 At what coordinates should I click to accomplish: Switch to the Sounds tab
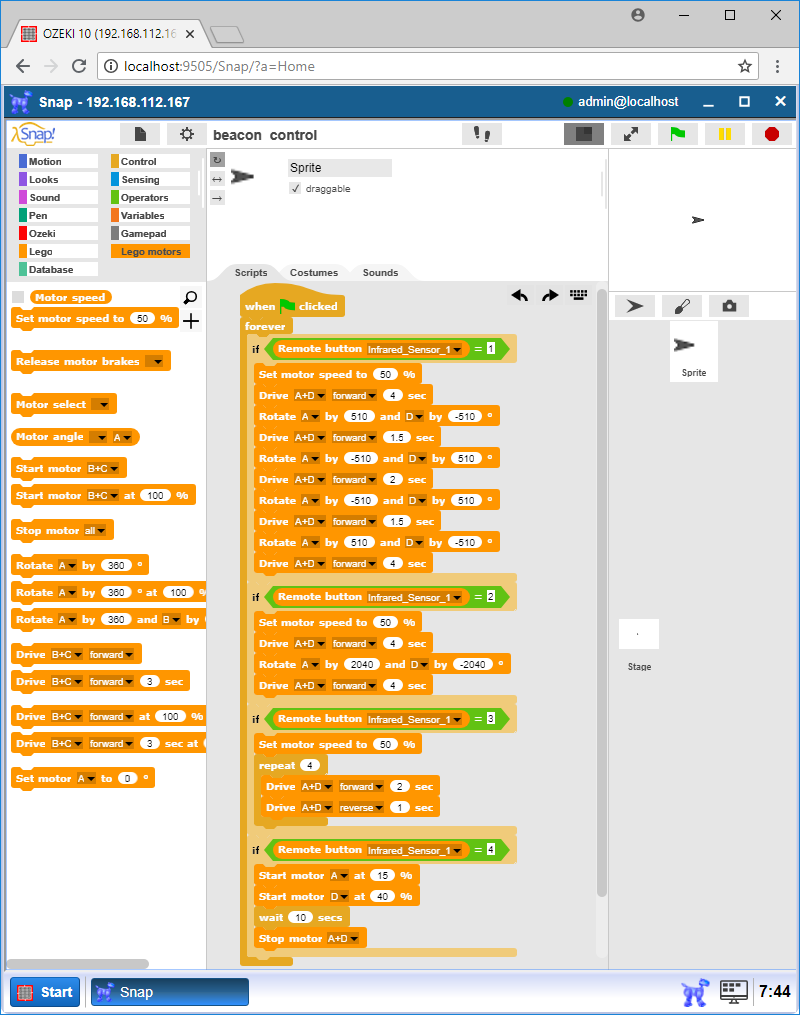click(381, 273)
